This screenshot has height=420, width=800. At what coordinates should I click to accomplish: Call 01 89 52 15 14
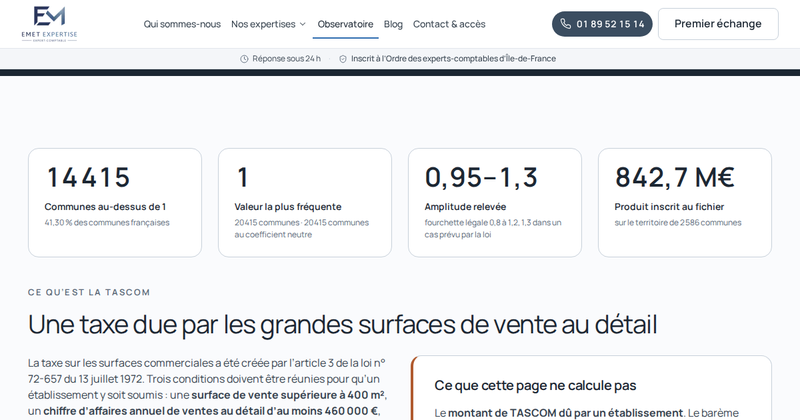click(602, 24)
